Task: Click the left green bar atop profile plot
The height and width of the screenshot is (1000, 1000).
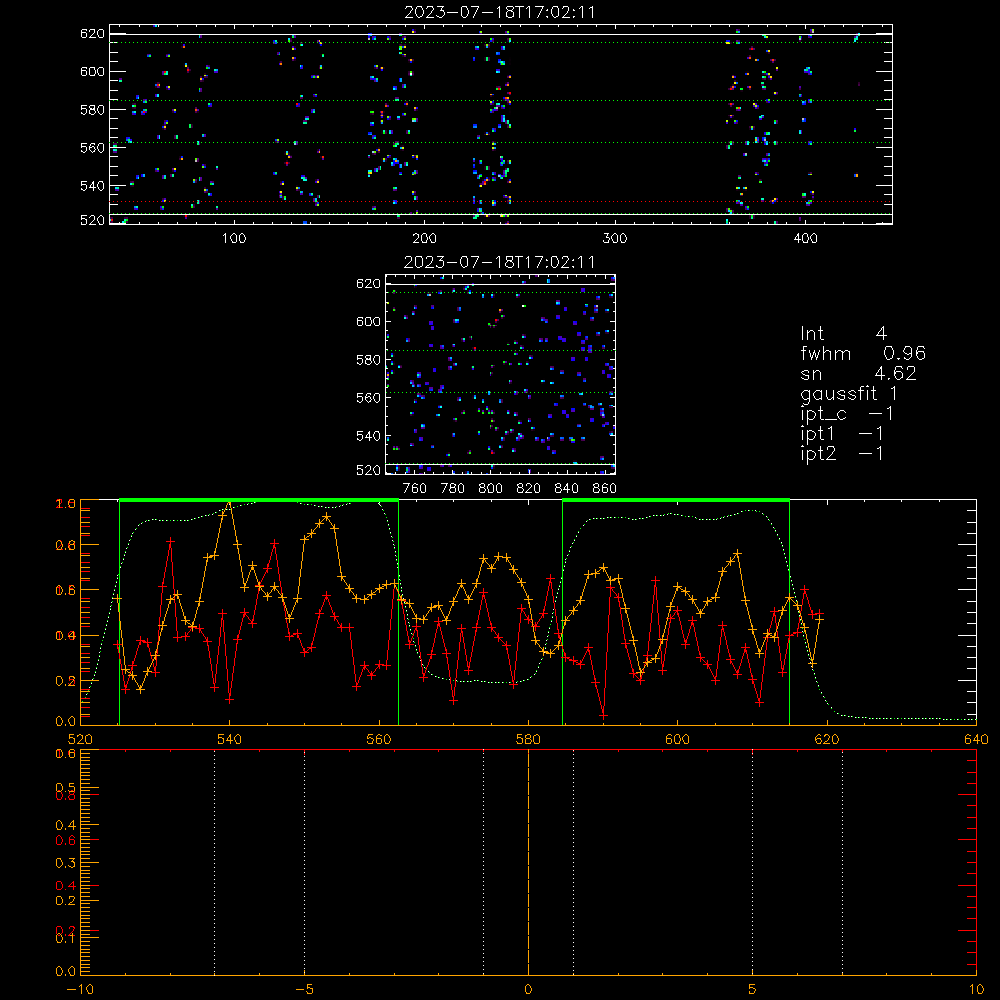Action: (x=259, y=500)
